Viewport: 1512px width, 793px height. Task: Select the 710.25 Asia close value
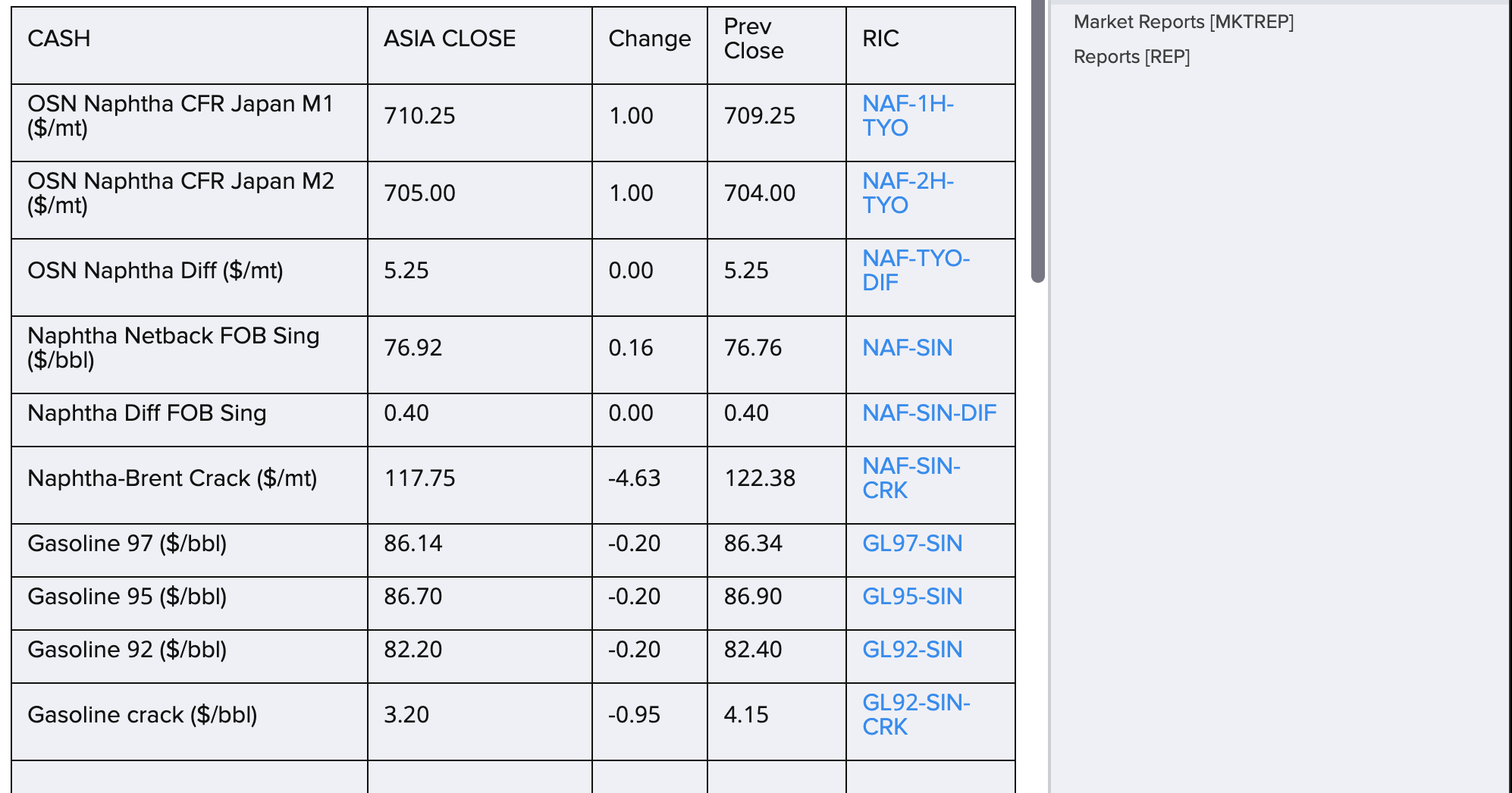click(419, 115)
